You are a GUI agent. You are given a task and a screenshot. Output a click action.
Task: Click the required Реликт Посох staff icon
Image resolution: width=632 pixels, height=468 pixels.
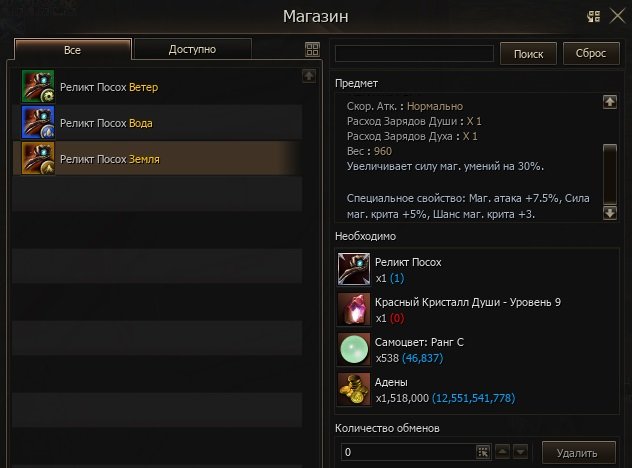click(354, 269)
